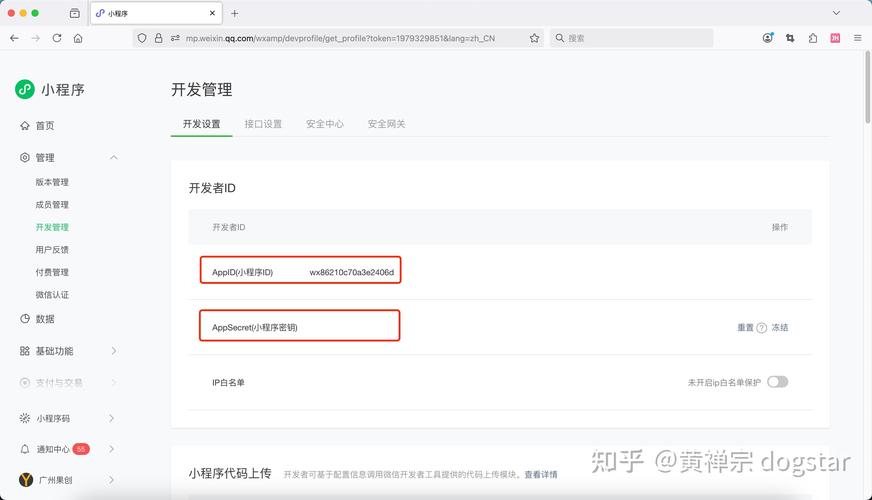This screenshot has height=500, width=872.
Task: Click the green 小程序 logo
Action: point(25,89)
